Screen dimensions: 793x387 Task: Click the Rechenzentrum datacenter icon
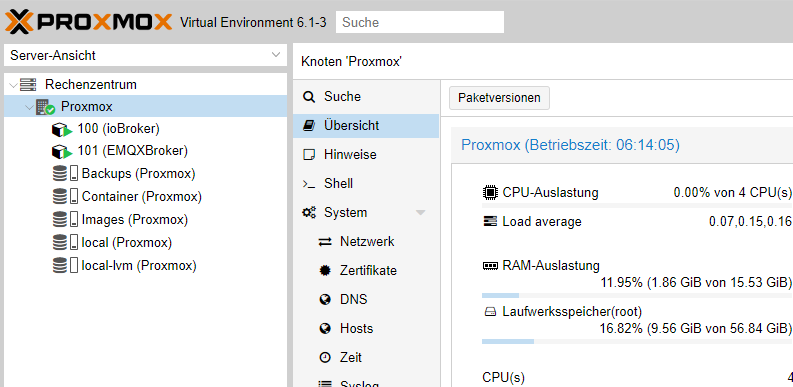pyautogui.click(x=28, y=84)
